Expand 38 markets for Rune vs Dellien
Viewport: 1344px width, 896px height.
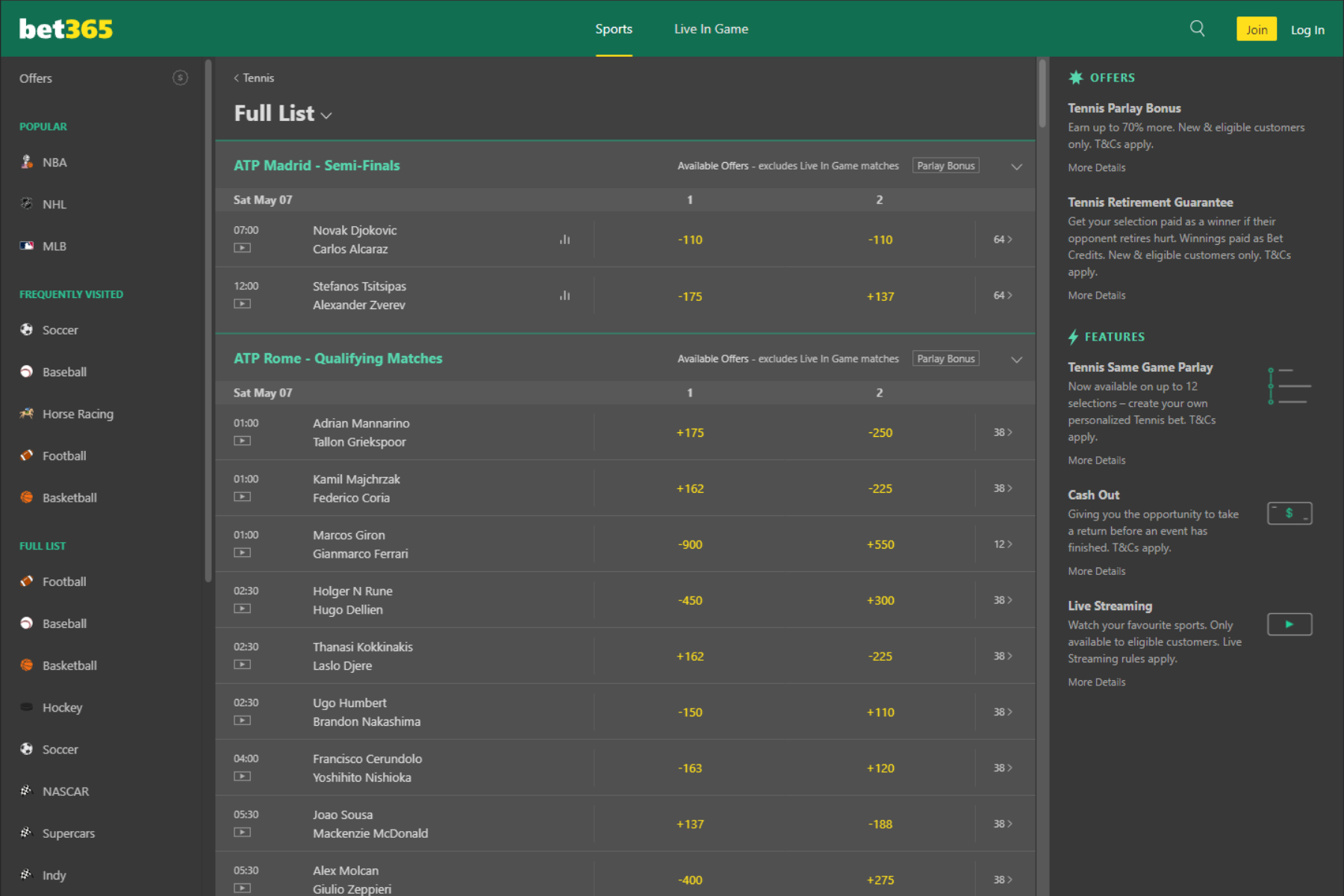click(1003, 600)
